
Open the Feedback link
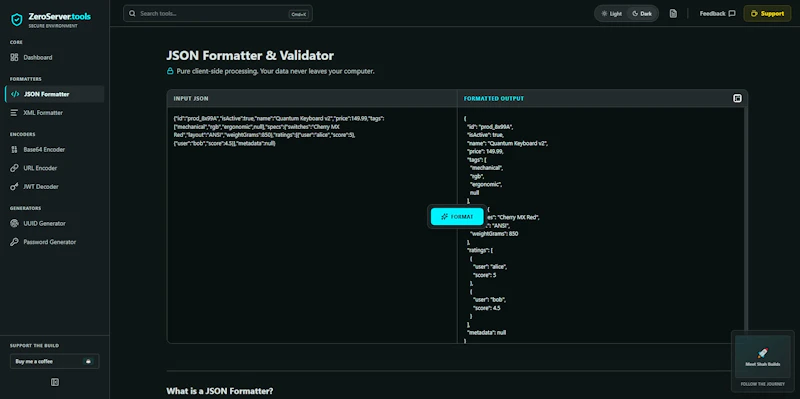(x=717, y=14)
